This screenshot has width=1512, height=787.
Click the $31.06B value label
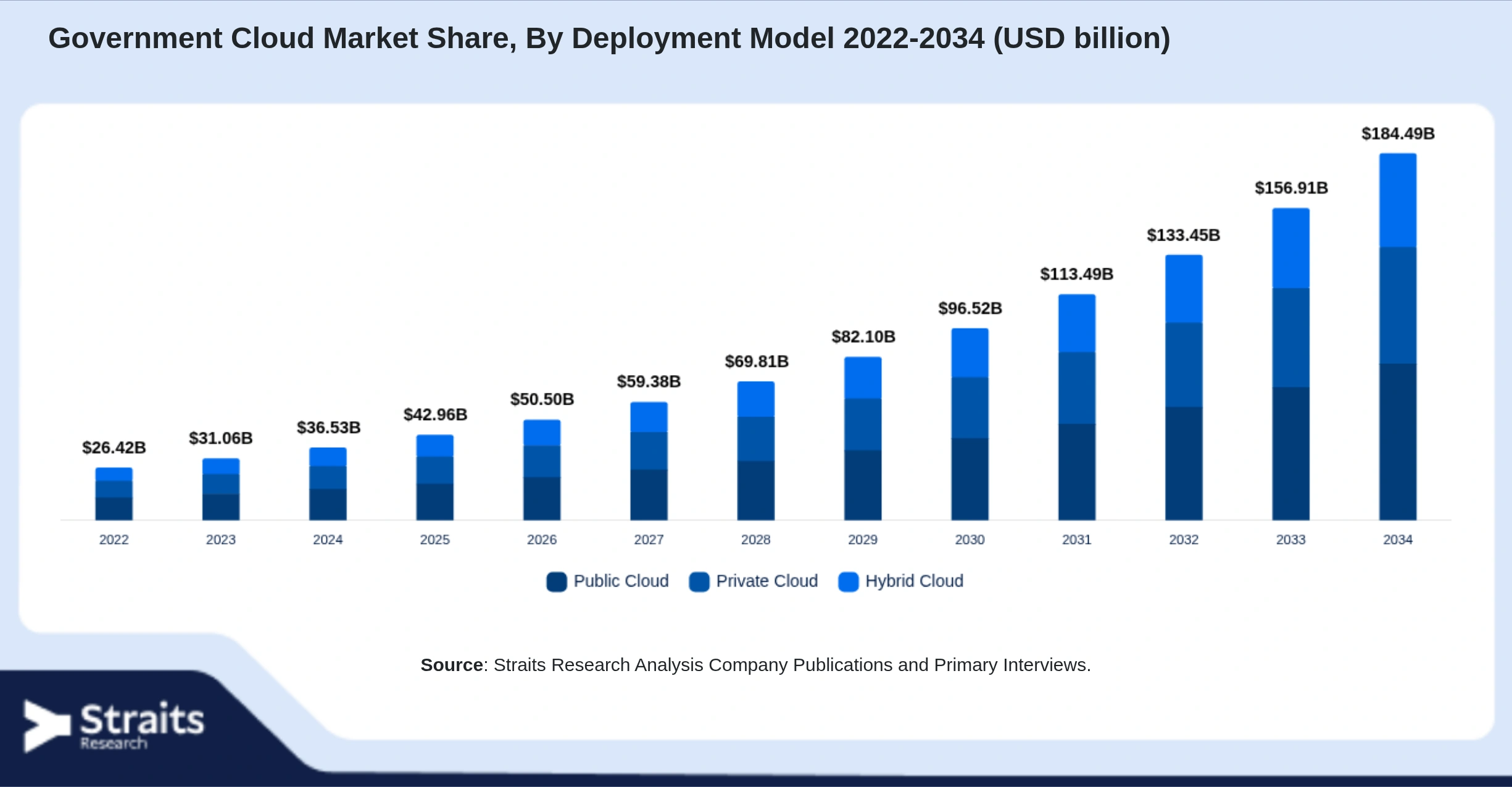point(221,439)
